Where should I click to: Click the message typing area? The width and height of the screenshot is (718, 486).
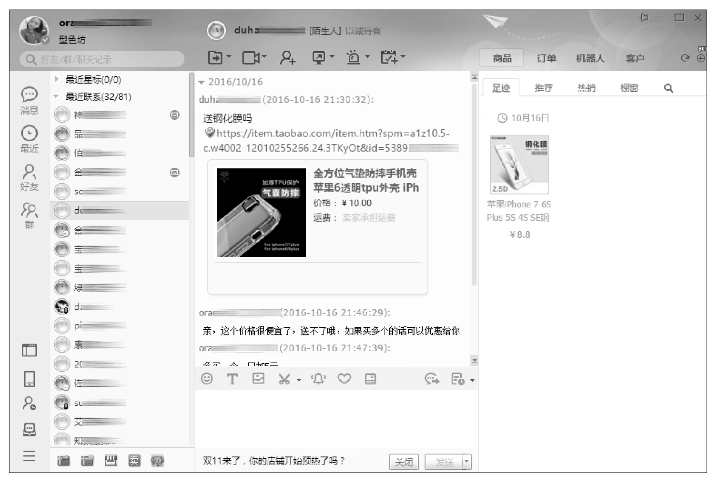click(x=336, y=419)
